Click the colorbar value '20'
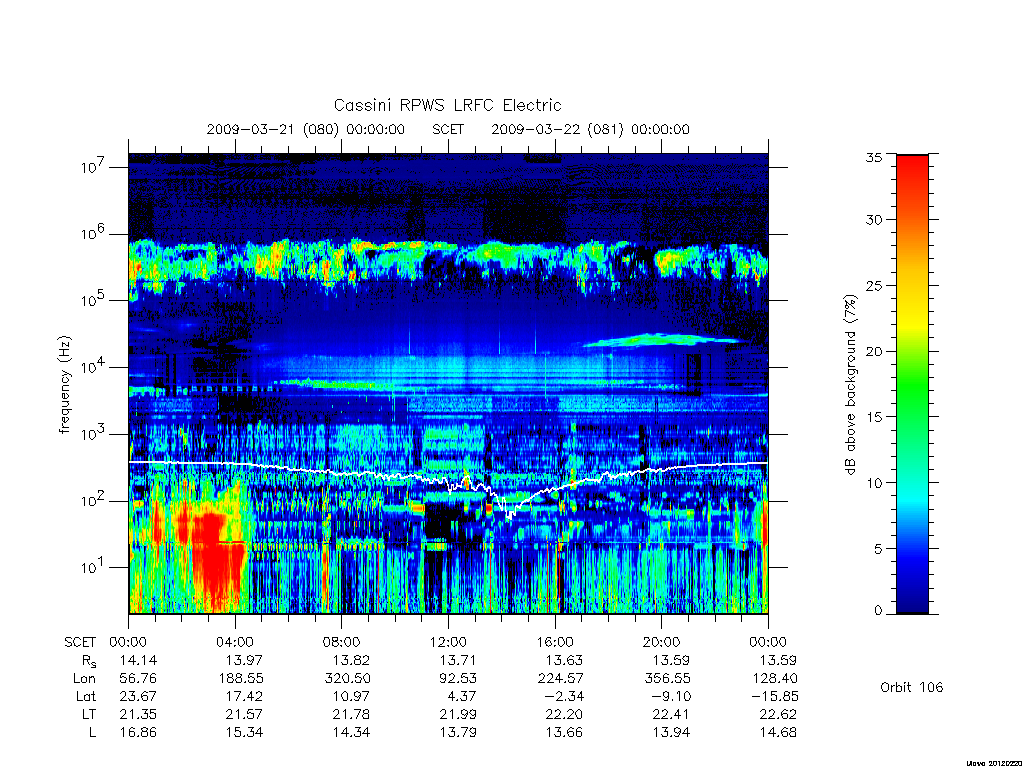This screenshot has width=1024, height=768. [874, 351]
